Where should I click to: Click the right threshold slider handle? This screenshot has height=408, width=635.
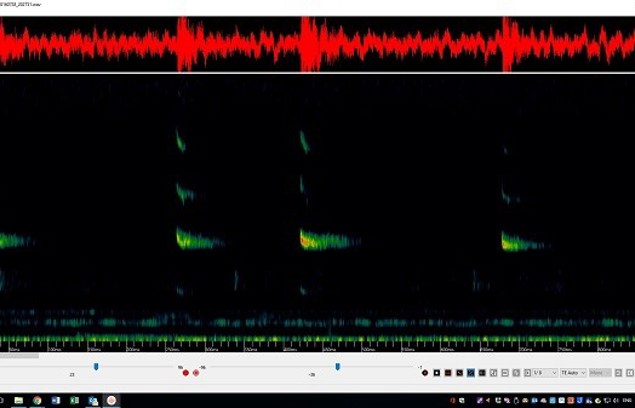[337, 367]
